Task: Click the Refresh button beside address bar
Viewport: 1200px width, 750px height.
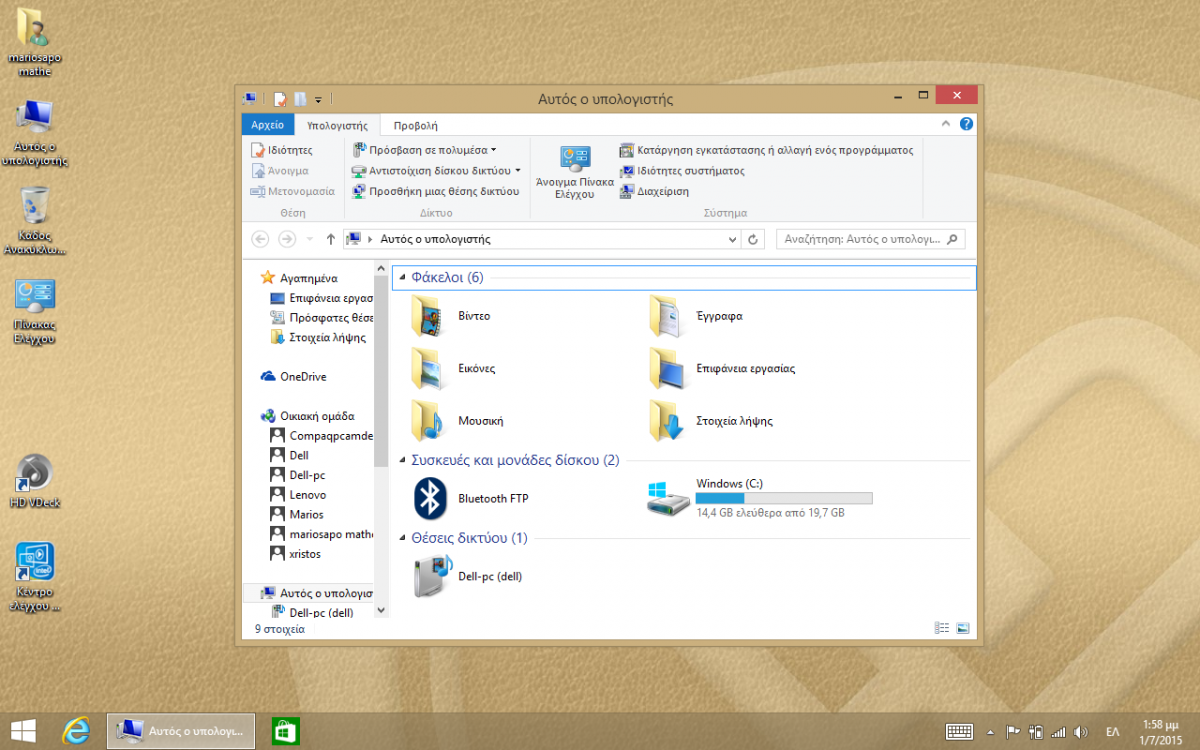Action: point(755,239)
